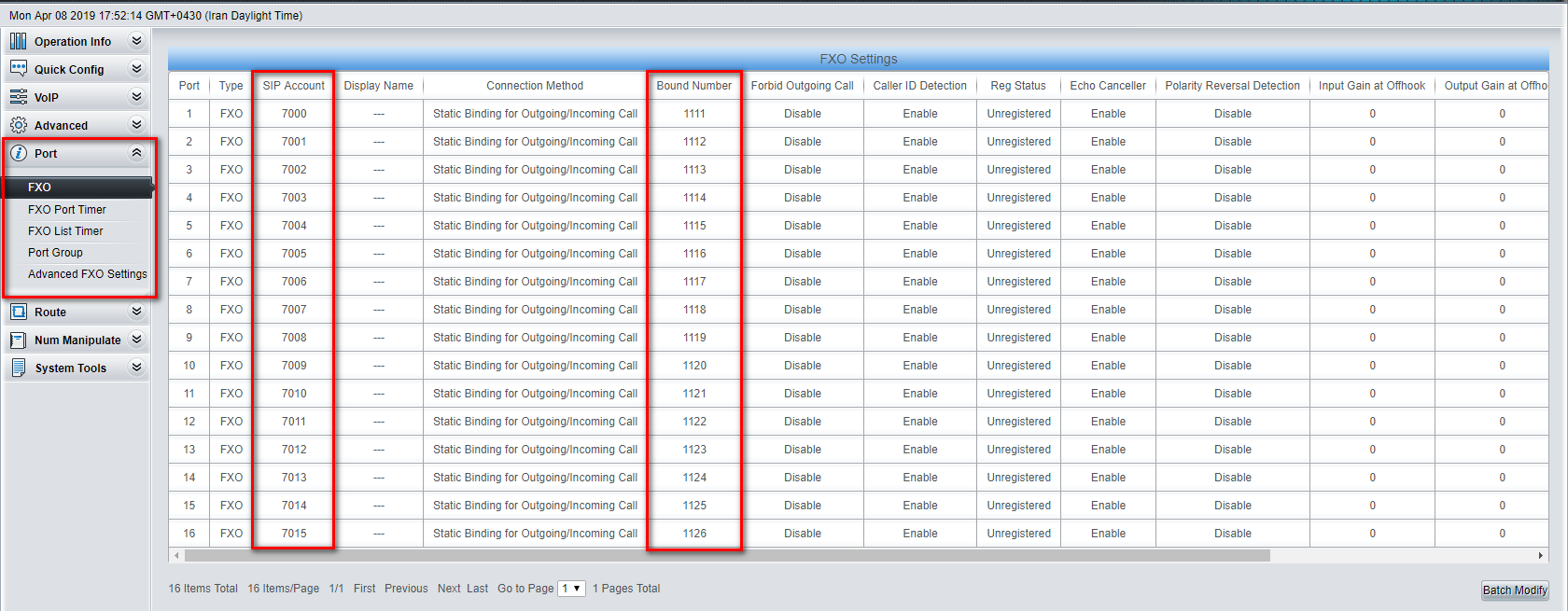Click the Connection Method column header

(x=535, y=86)
